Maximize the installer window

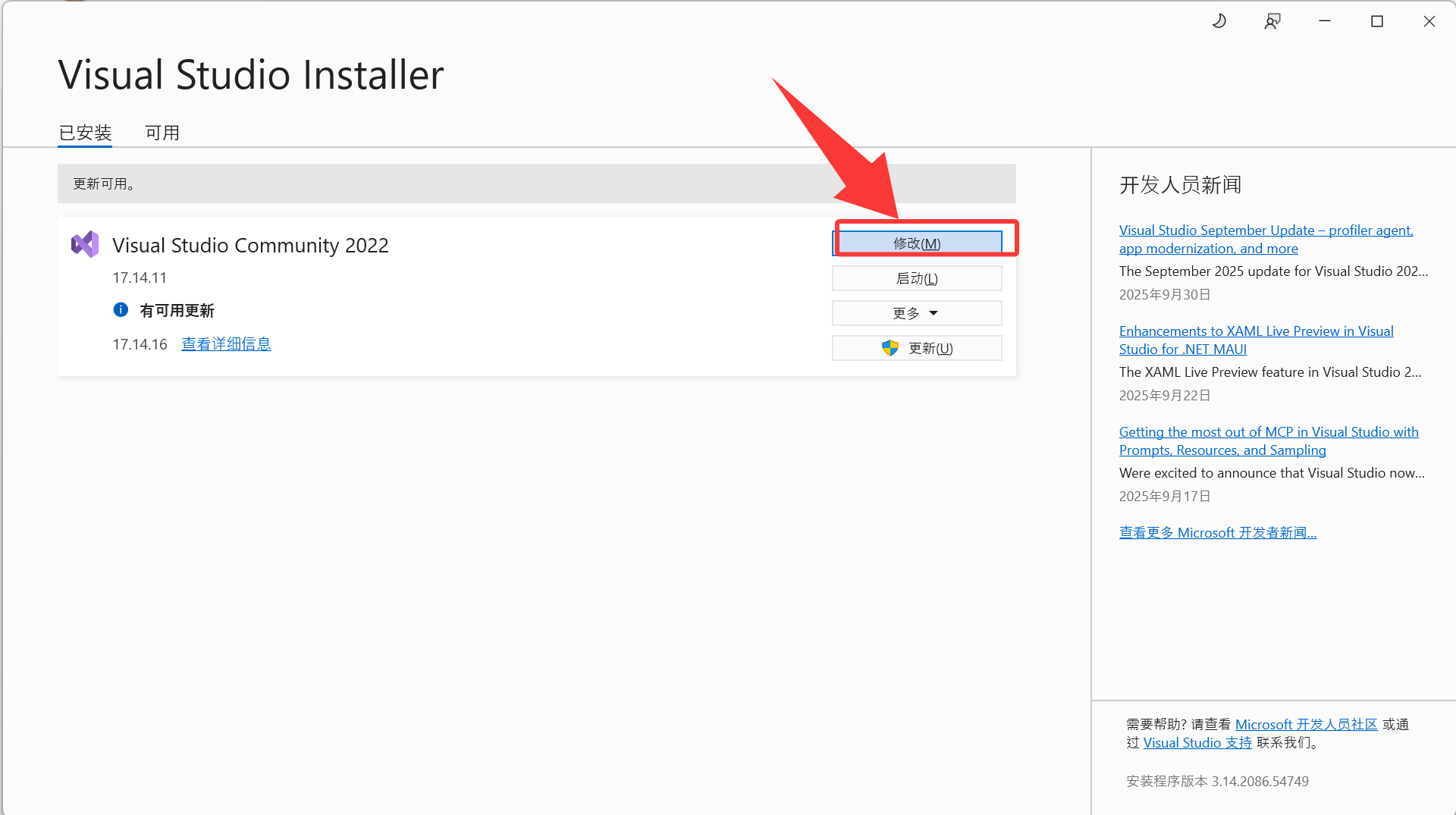click(1377, 21)
